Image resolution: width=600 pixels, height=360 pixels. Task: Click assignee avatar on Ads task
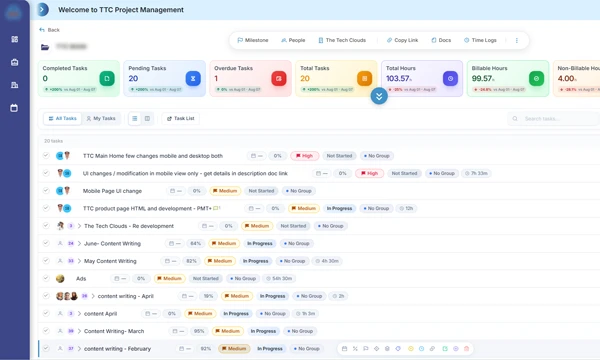60,279
